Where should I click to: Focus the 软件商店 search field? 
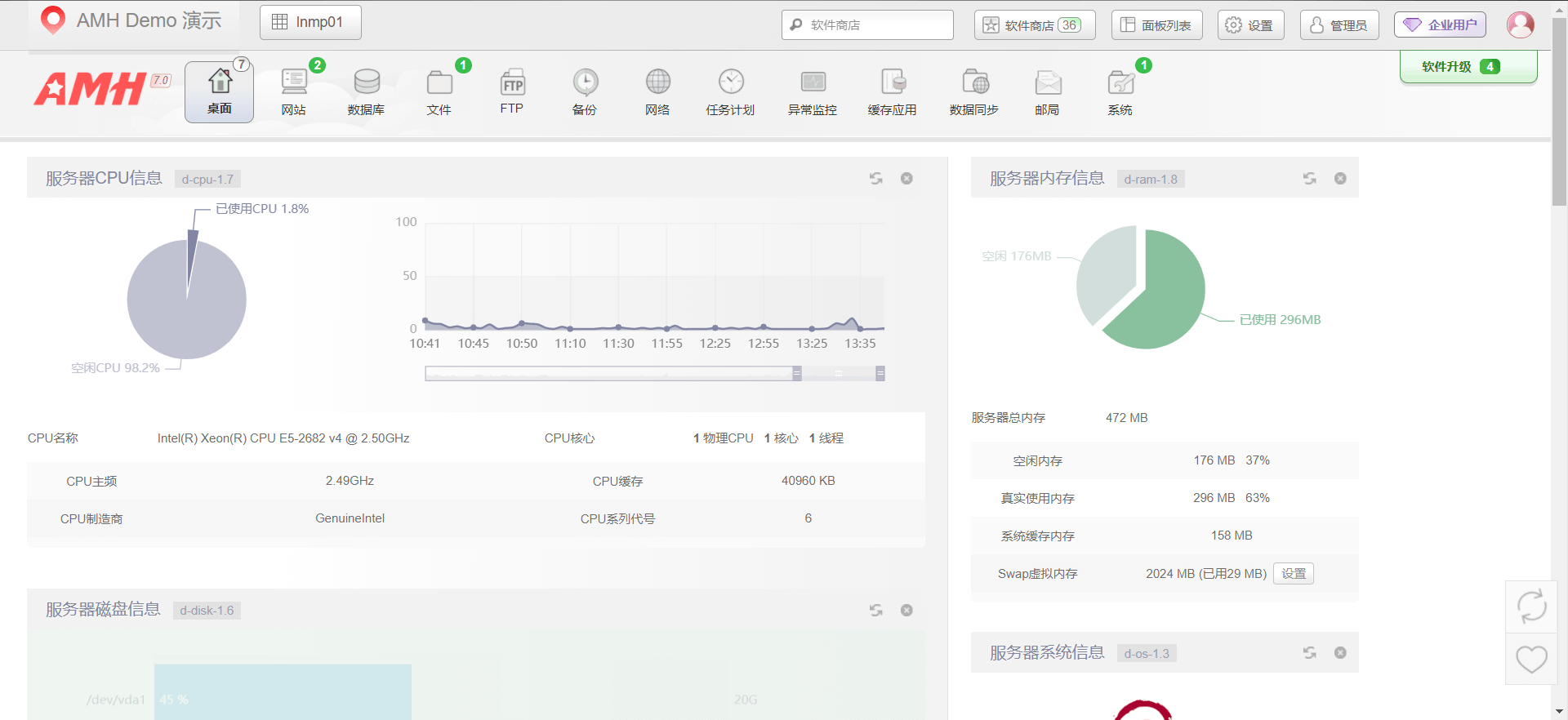coord(867,24)
